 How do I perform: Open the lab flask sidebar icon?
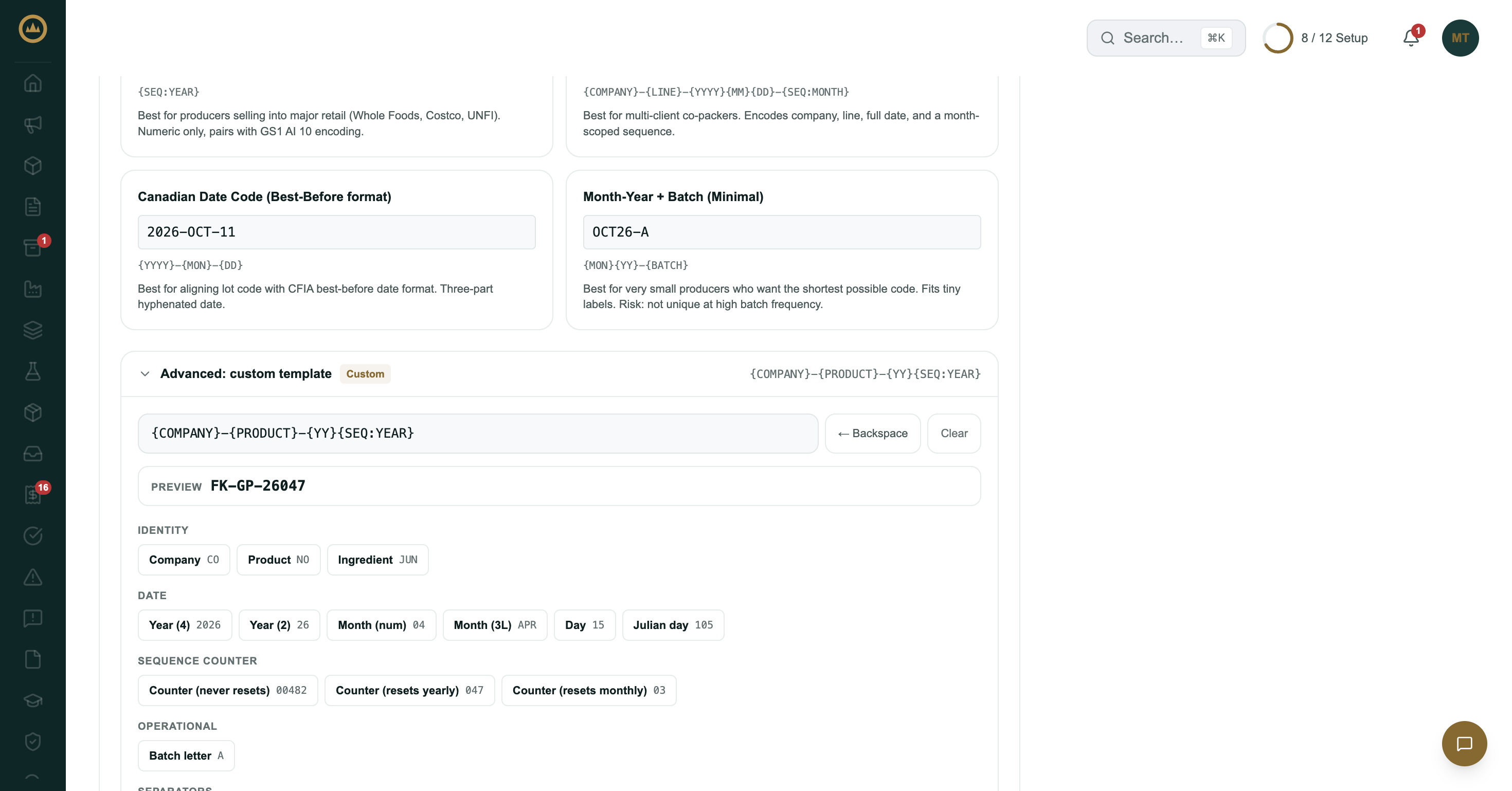(33, 371)
